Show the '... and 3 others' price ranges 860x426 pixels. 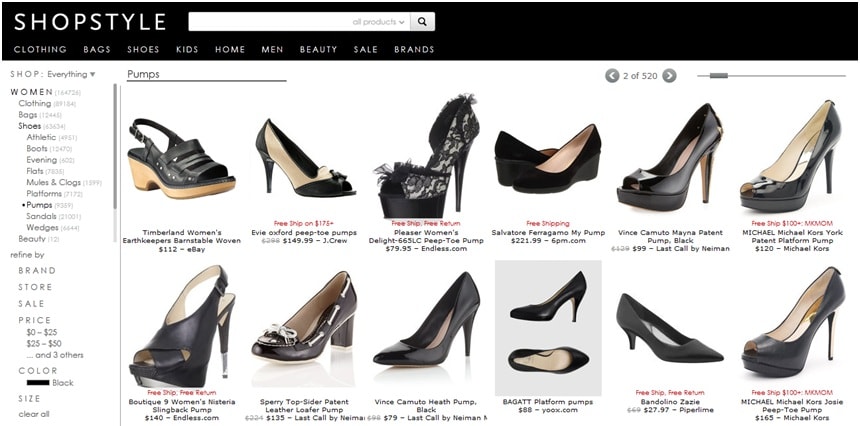55,355
